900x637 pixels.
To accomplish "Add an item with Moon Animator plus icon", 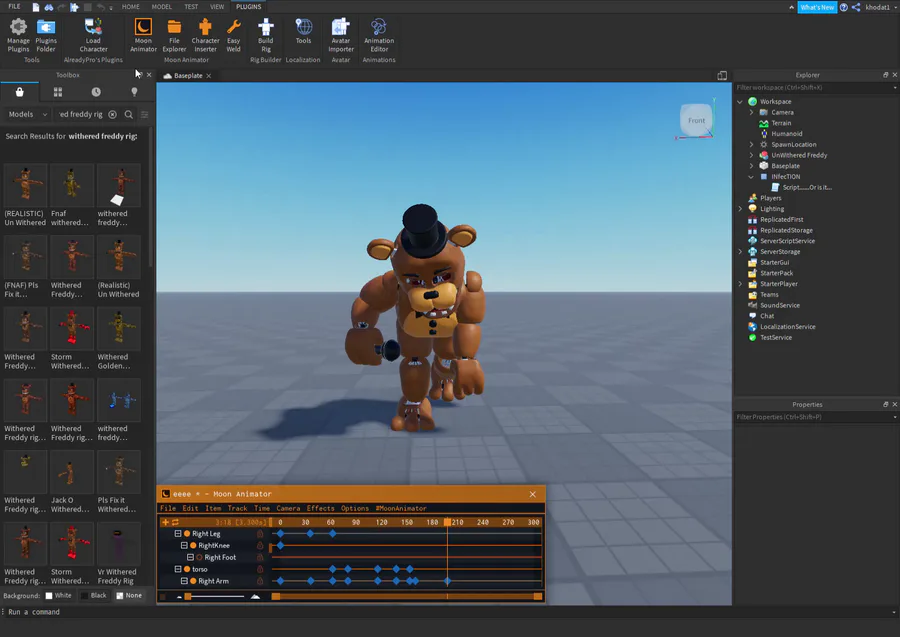I will click(x=165, y=522).
